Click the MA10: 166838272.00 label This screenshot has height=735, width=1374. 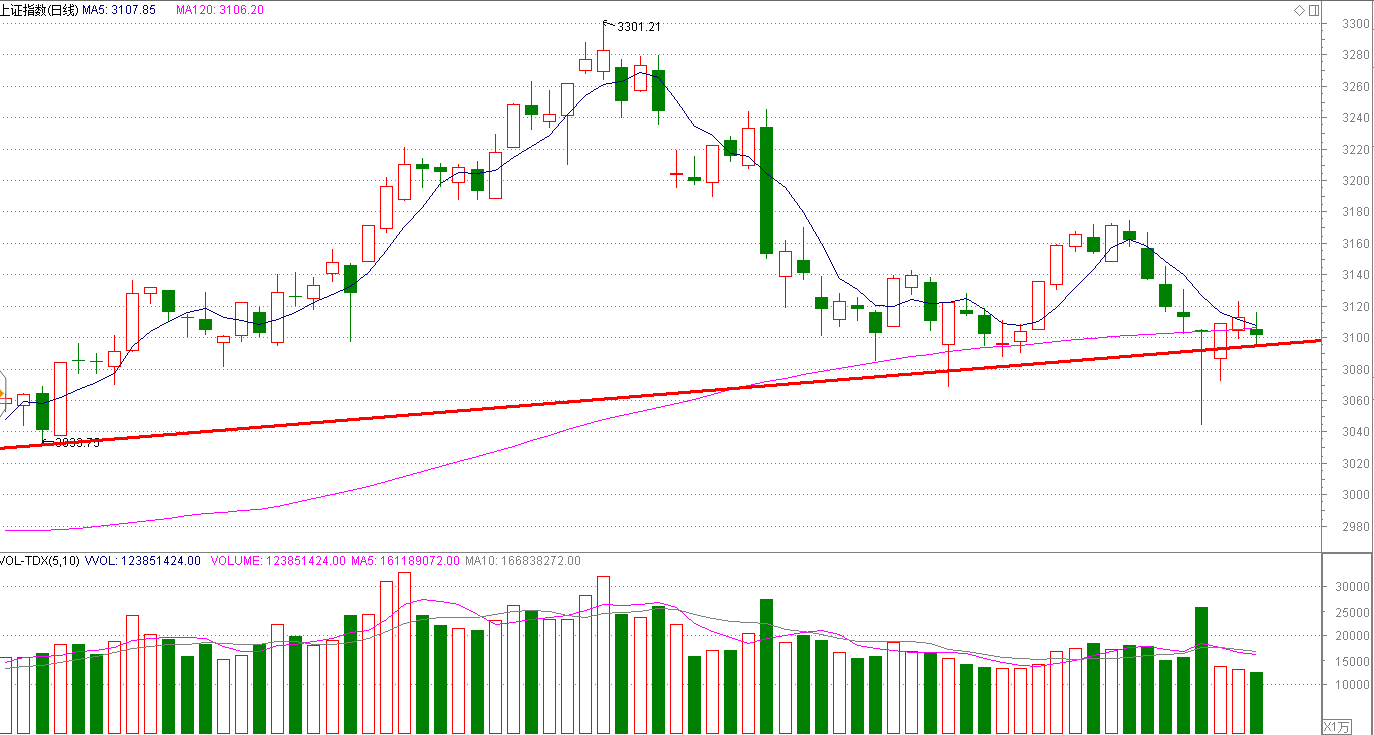coord(522,561)
